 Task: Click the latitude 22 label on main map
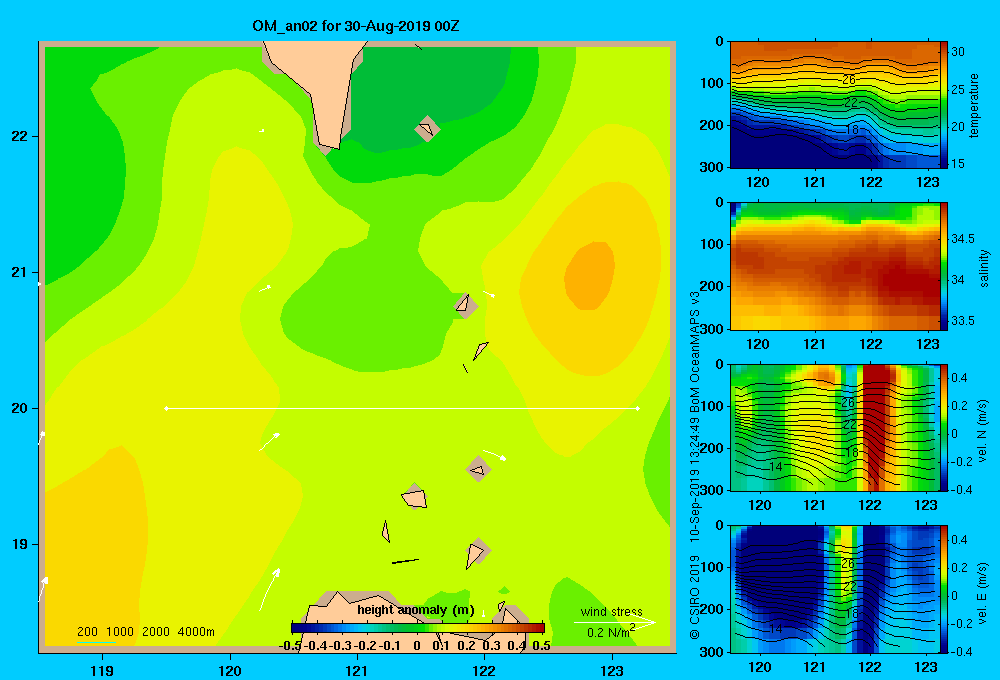pyautogui.click(x=20, y=136)
